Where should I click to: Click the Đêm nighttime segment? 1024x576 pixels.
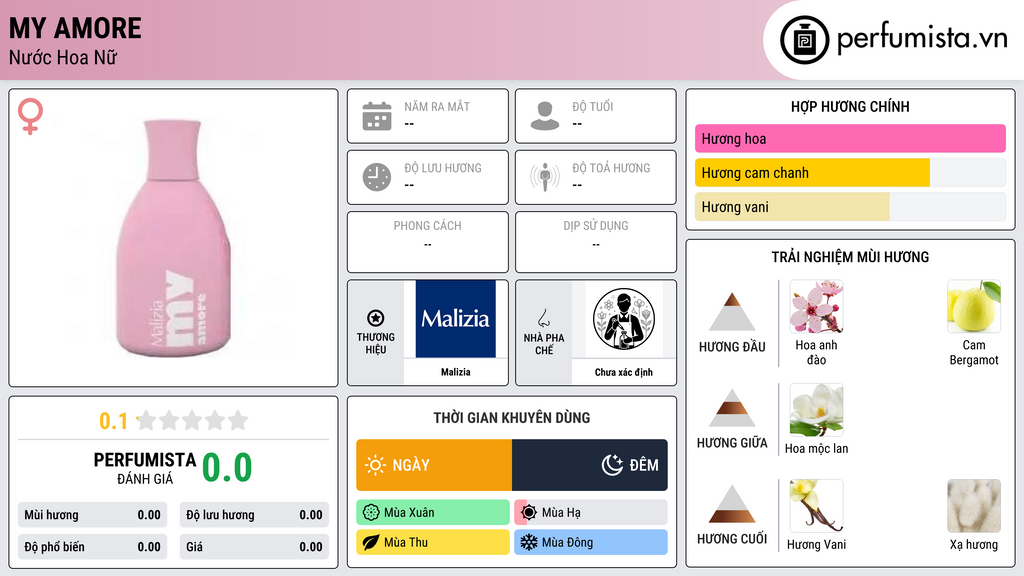click(590, 465)
